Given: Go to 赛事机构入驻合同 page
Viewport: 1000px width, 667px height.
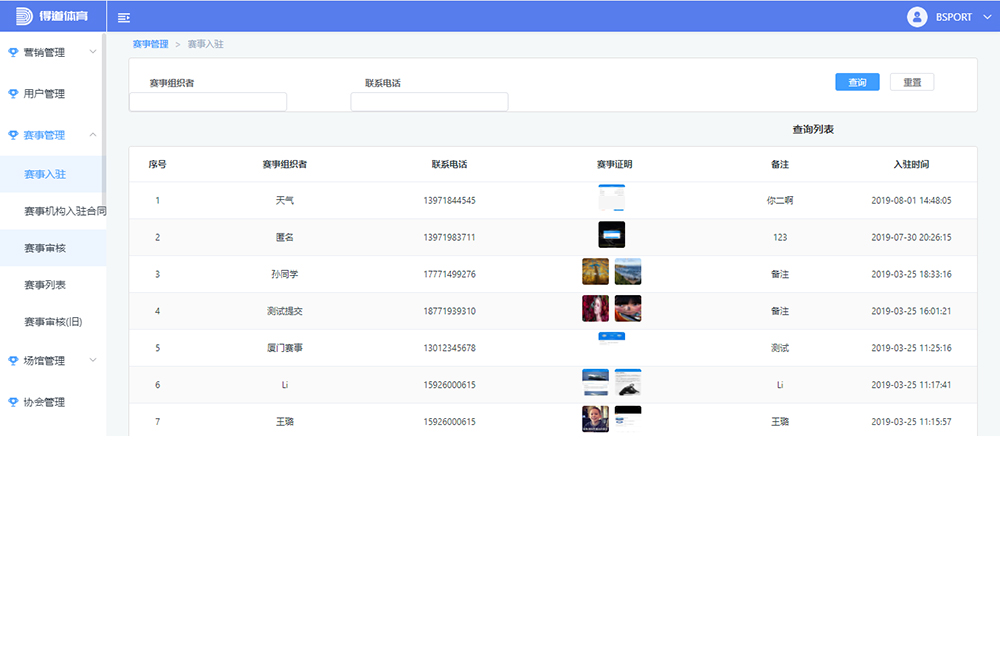Looking at the screenshot, I should click(65, 211).
